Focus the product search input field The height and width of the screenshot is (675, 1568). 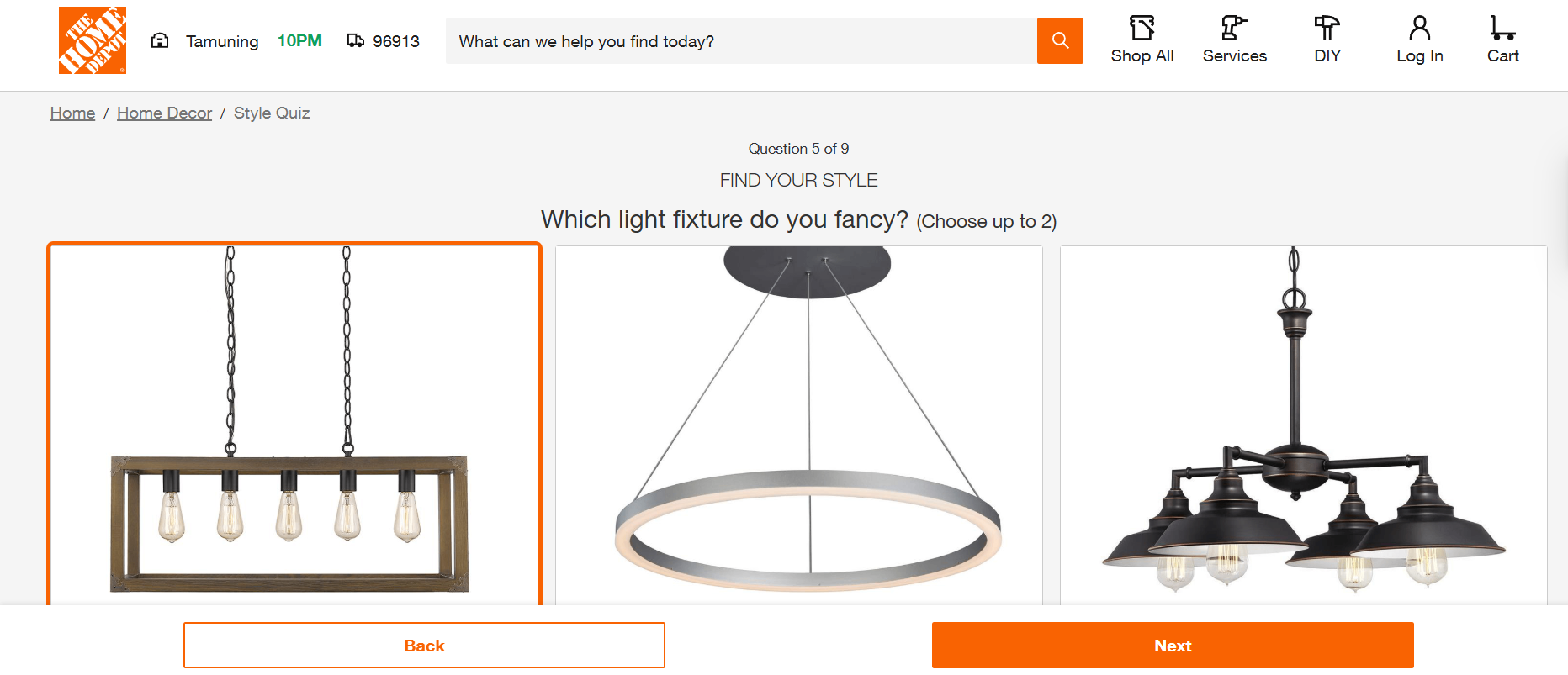(740, 41)
